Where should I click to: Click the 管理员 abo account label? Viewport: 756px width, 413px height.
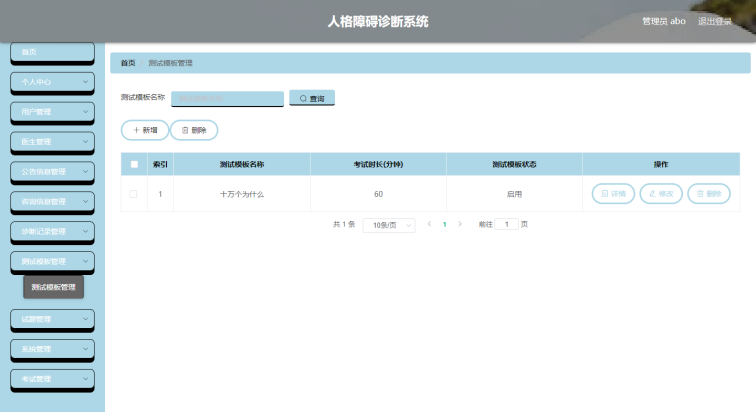[x=663, y=21]
